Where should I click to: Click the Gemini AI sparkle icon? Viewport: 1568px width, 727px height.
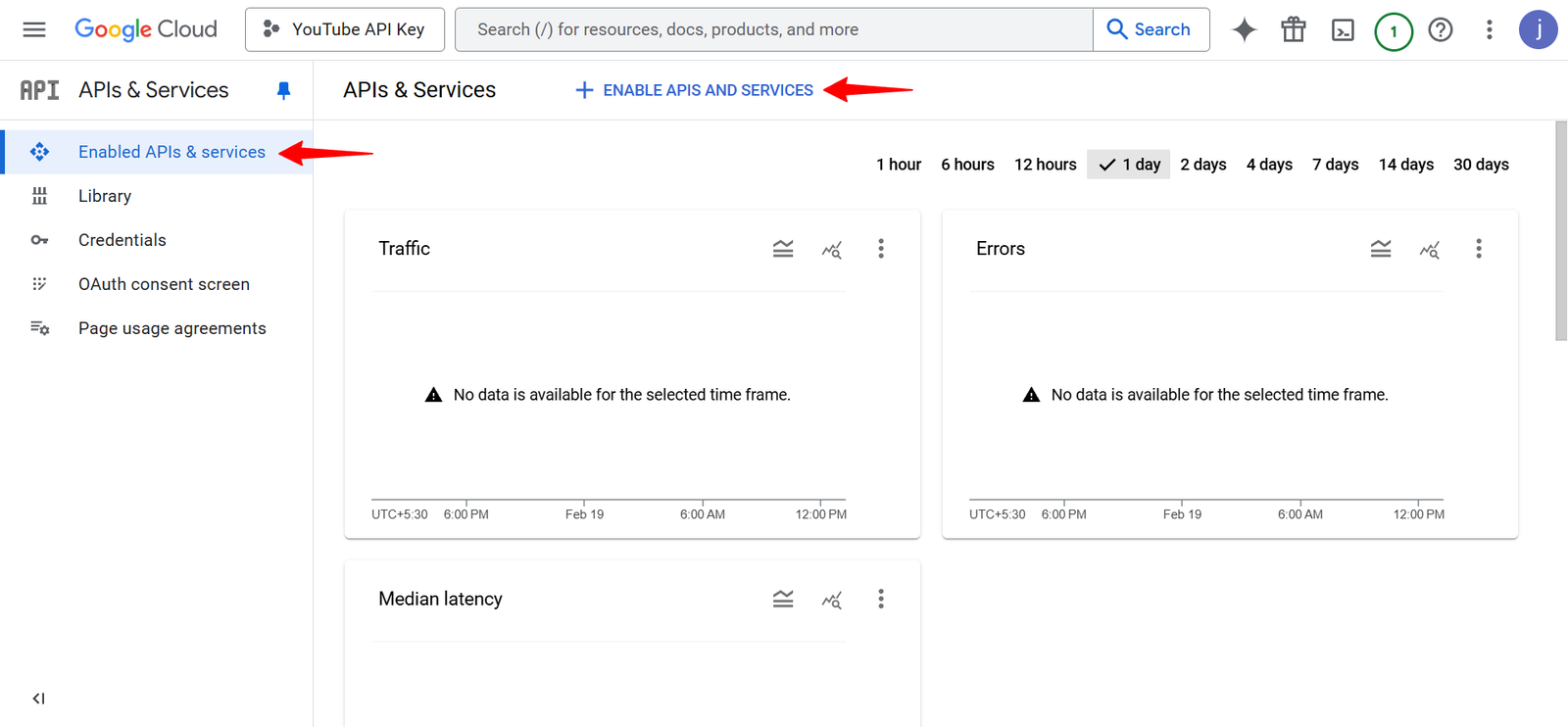[x=1244, y=29]
